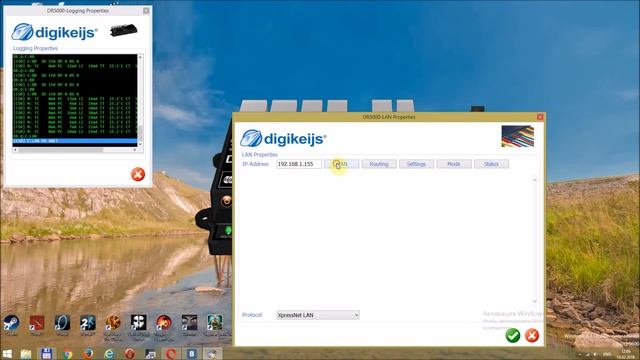This screenshot has width=640, height=360.
Task: Open the teal character game desktop shortcut
Action: pos(215,323)
